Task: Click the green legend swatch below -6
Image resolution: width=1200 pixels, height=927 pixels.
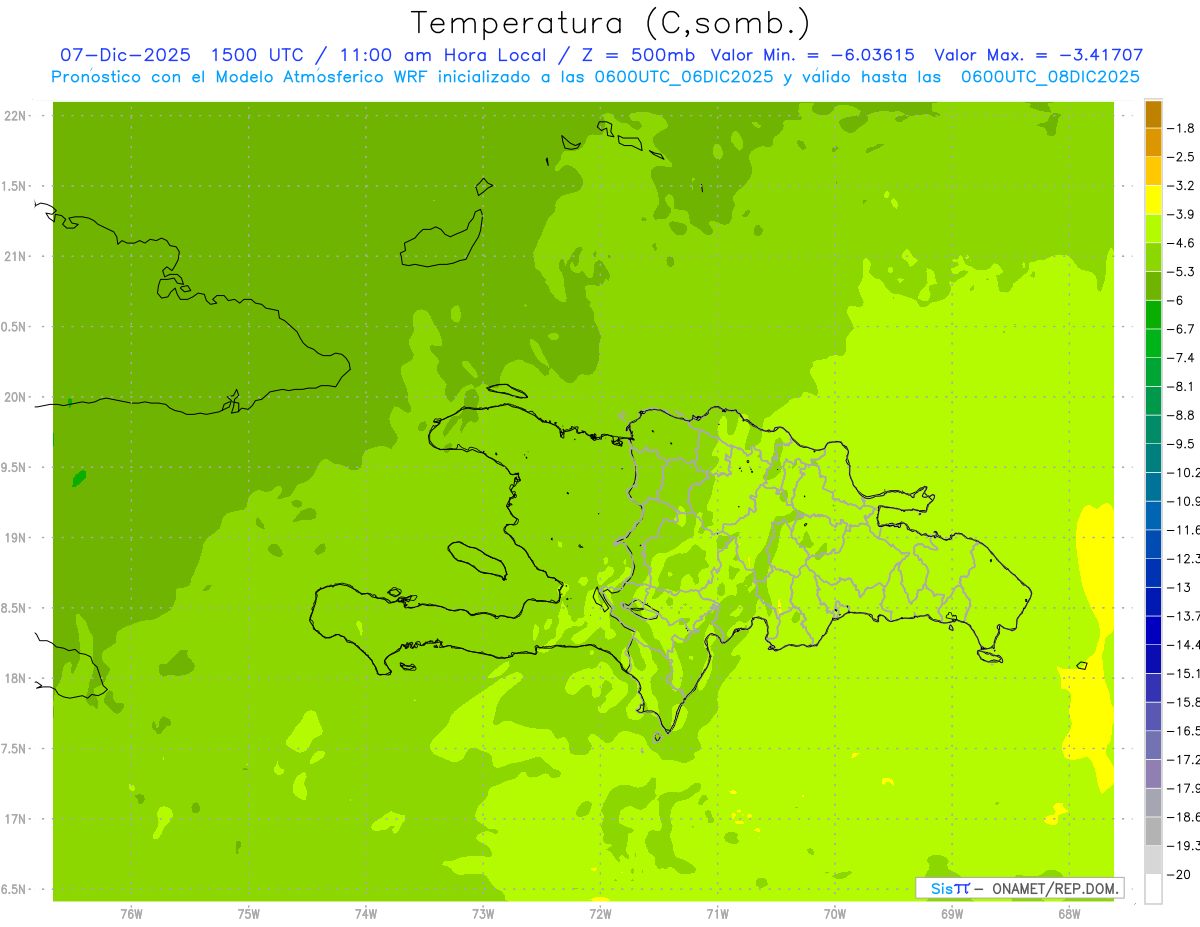Action: click(1153, 315)
